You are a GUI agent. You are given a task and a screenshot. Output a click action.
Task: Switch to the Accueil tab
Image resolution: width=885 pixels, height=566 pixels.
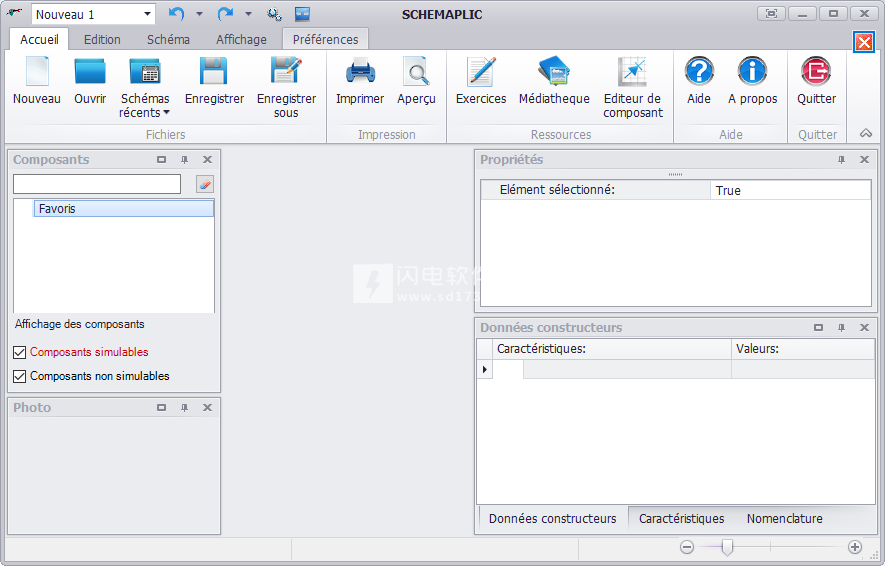click(x=39, y=40)
